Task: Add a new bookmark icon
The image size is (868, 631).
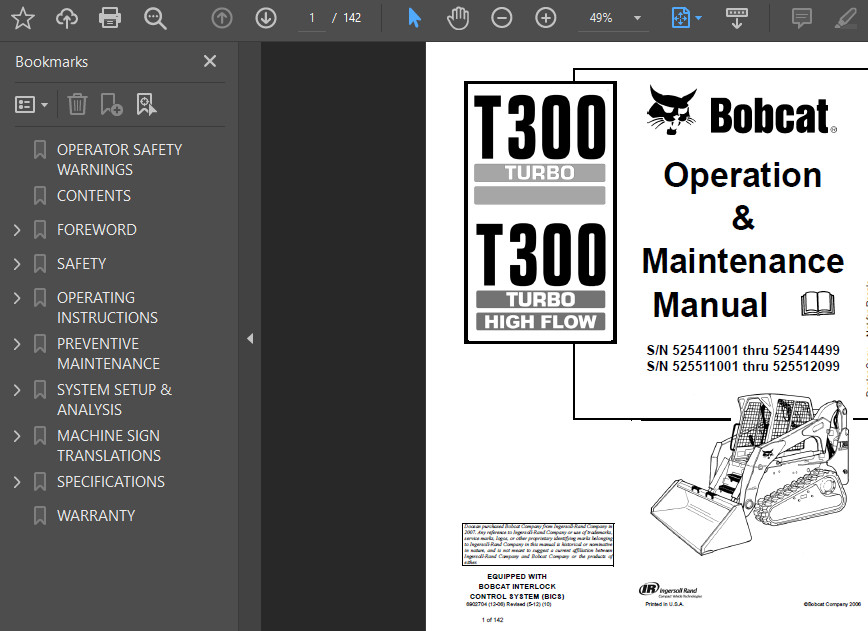Action: click(x=111, y=104)
